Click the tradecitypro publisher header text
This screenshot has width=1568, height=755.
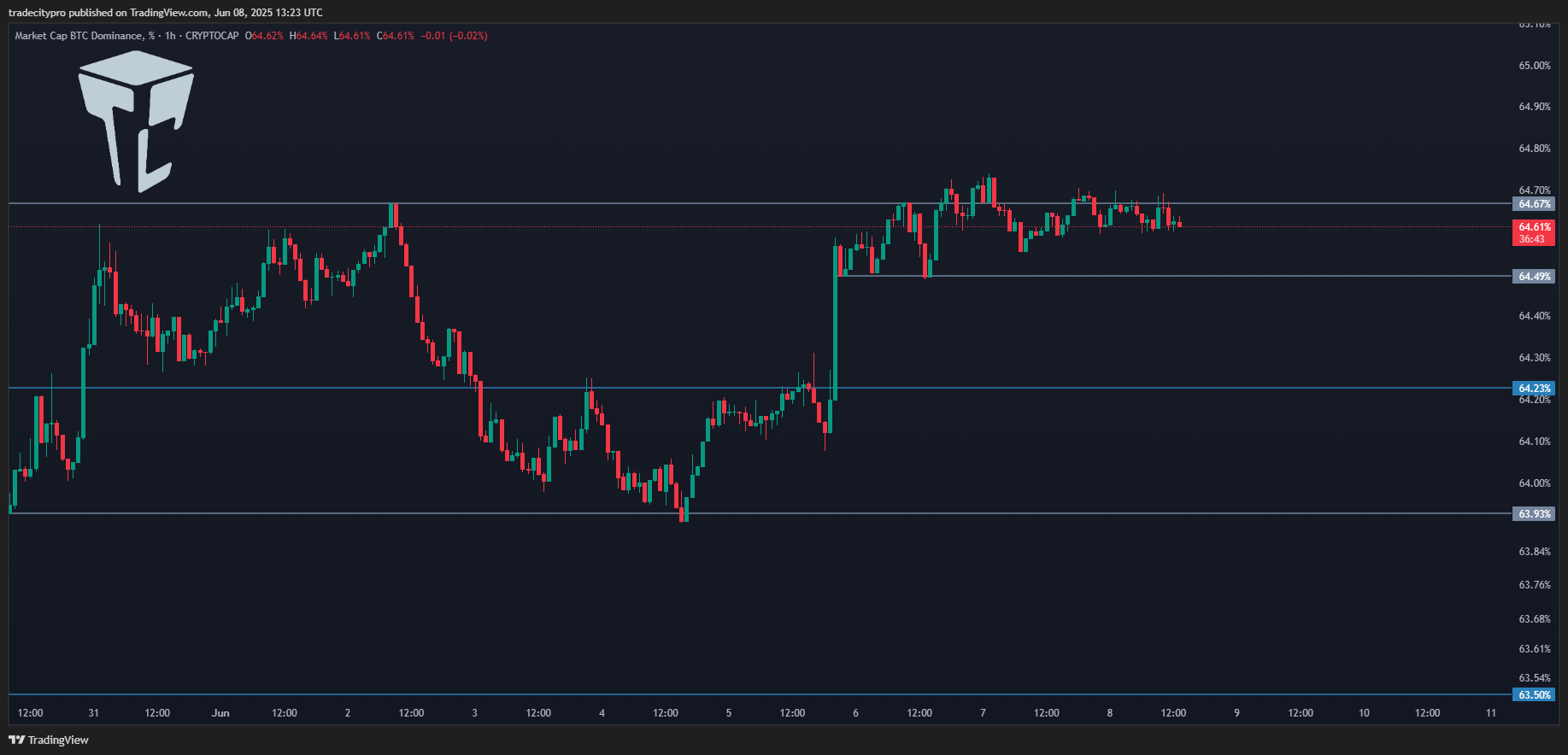pos(166,13)
